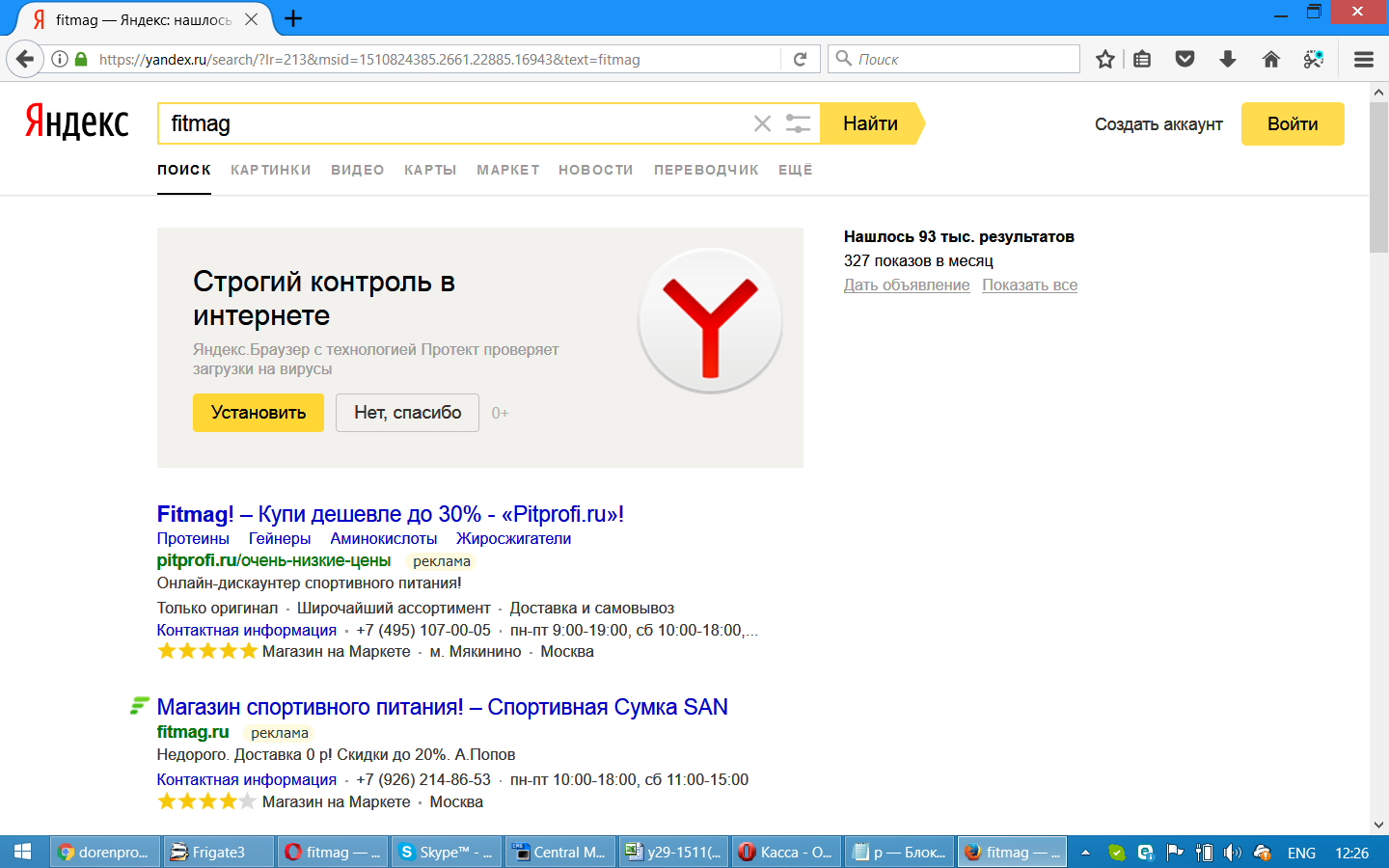The width and height of the screenshot is (1389, 868).
Task: Open the Гейнеры sitelink
Action: (280, 538)
